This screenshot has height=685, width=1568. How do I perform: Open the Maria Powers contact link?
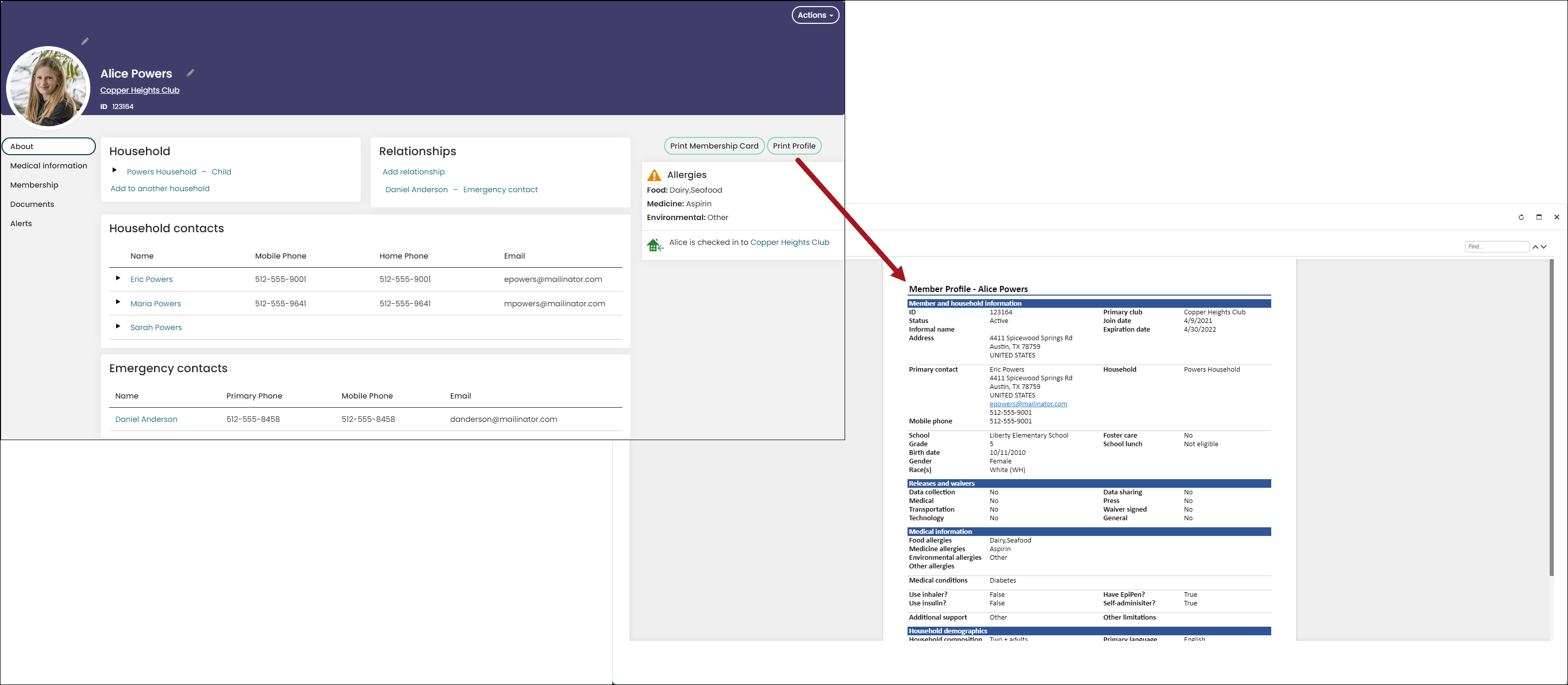tap(156, 304)
